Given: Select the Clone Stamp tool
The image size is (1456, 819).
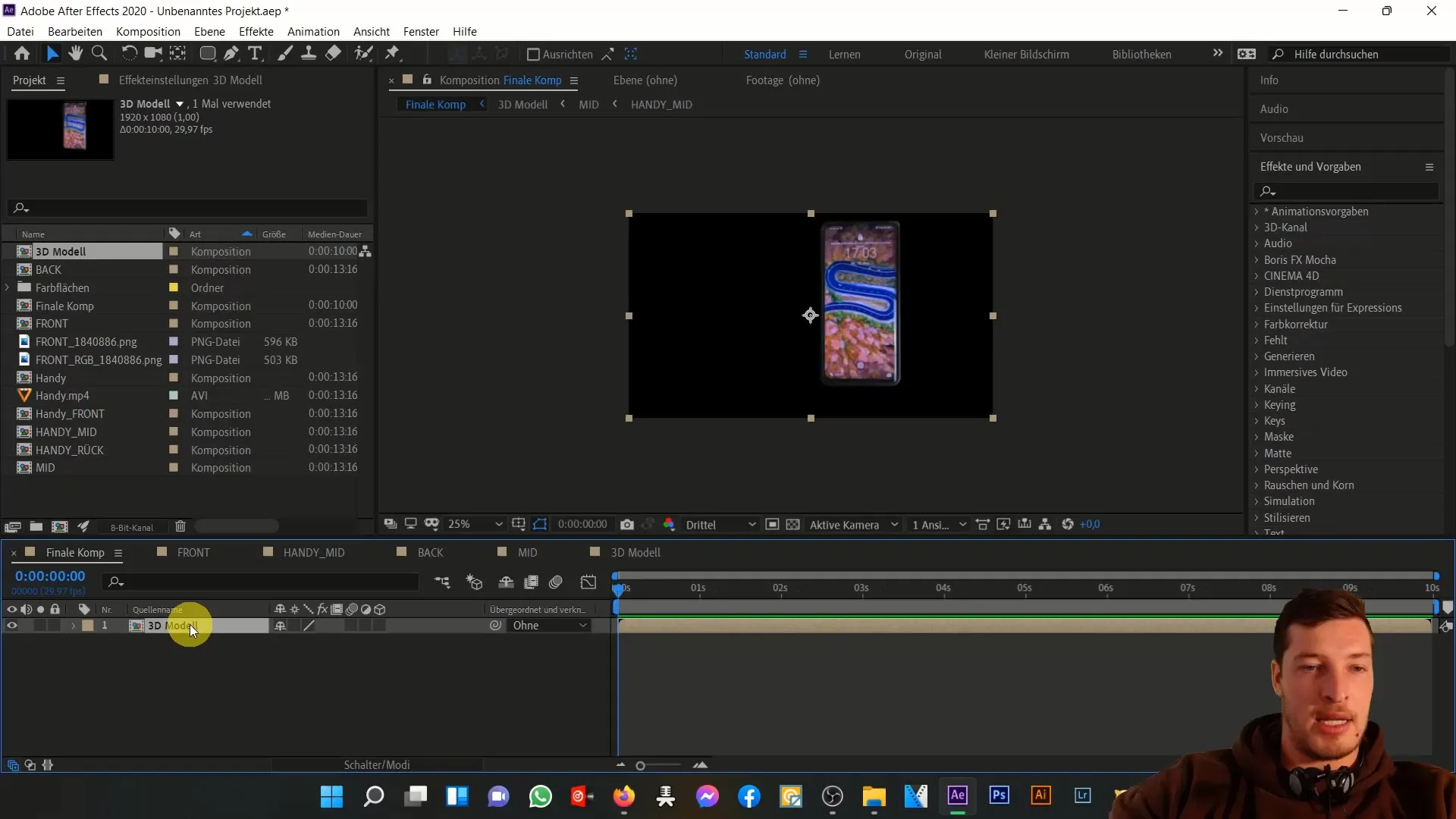Looking at the screenshot, I should pyautogui.click(x=309, y=54).
